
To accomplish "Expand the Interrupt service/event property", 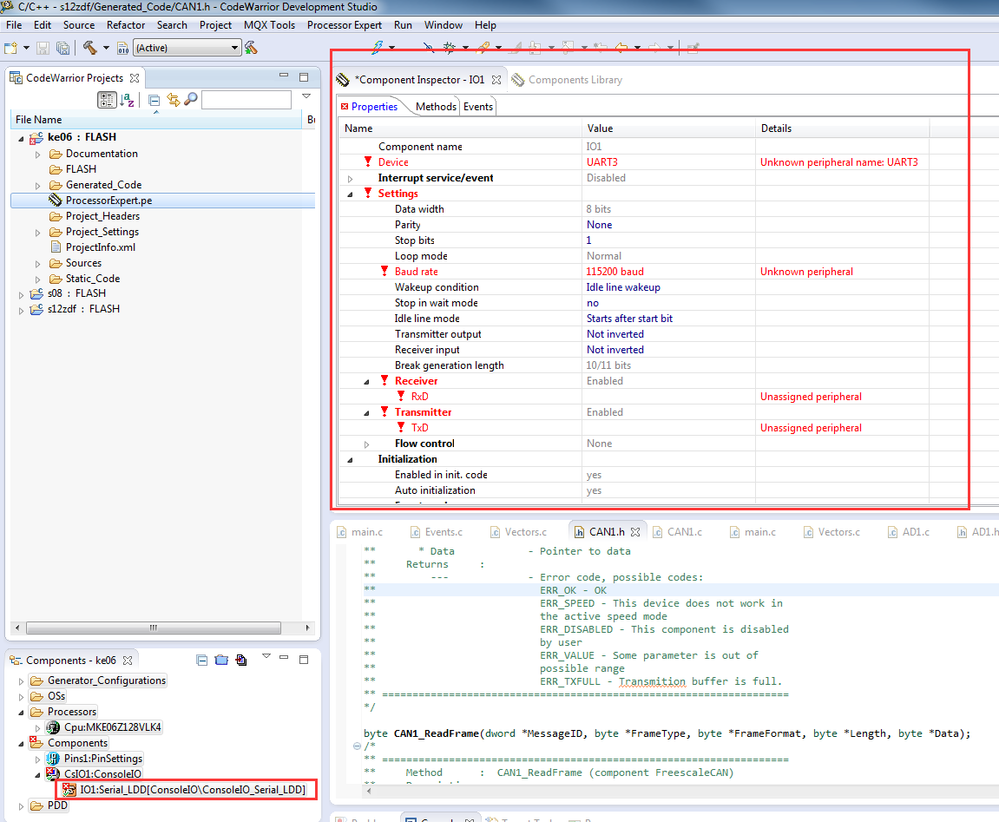I will (351, 178).
